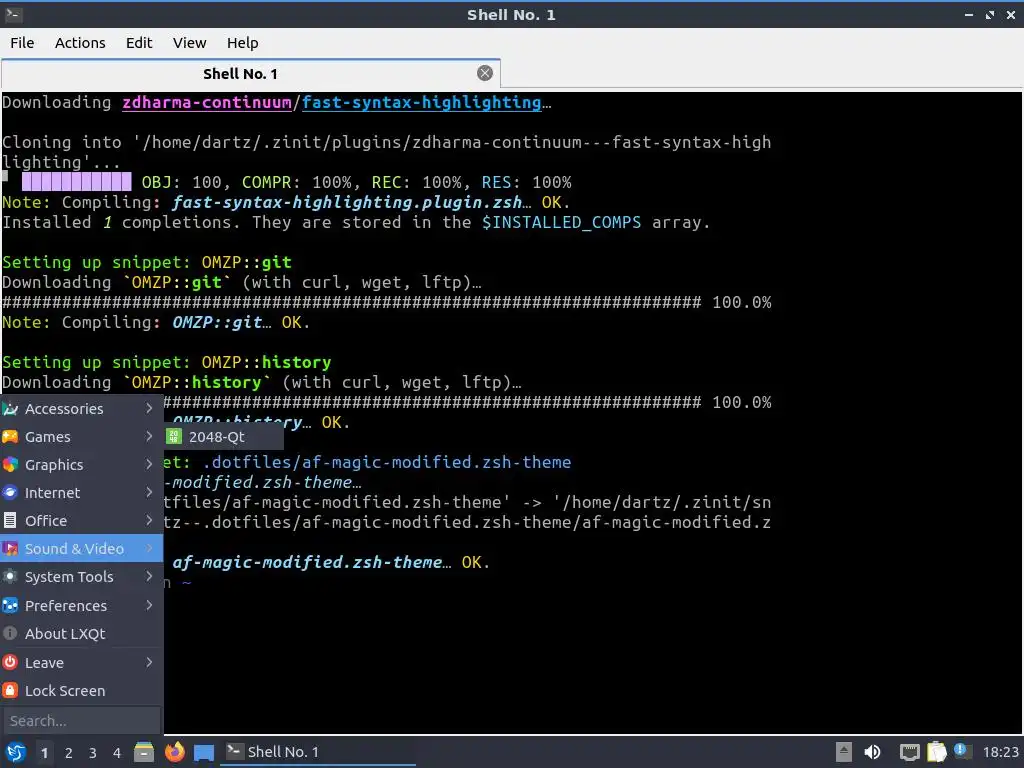The height and width of the screenshot is (768, 1024).
Task: Open About LXQt
Action: [81, 634]
